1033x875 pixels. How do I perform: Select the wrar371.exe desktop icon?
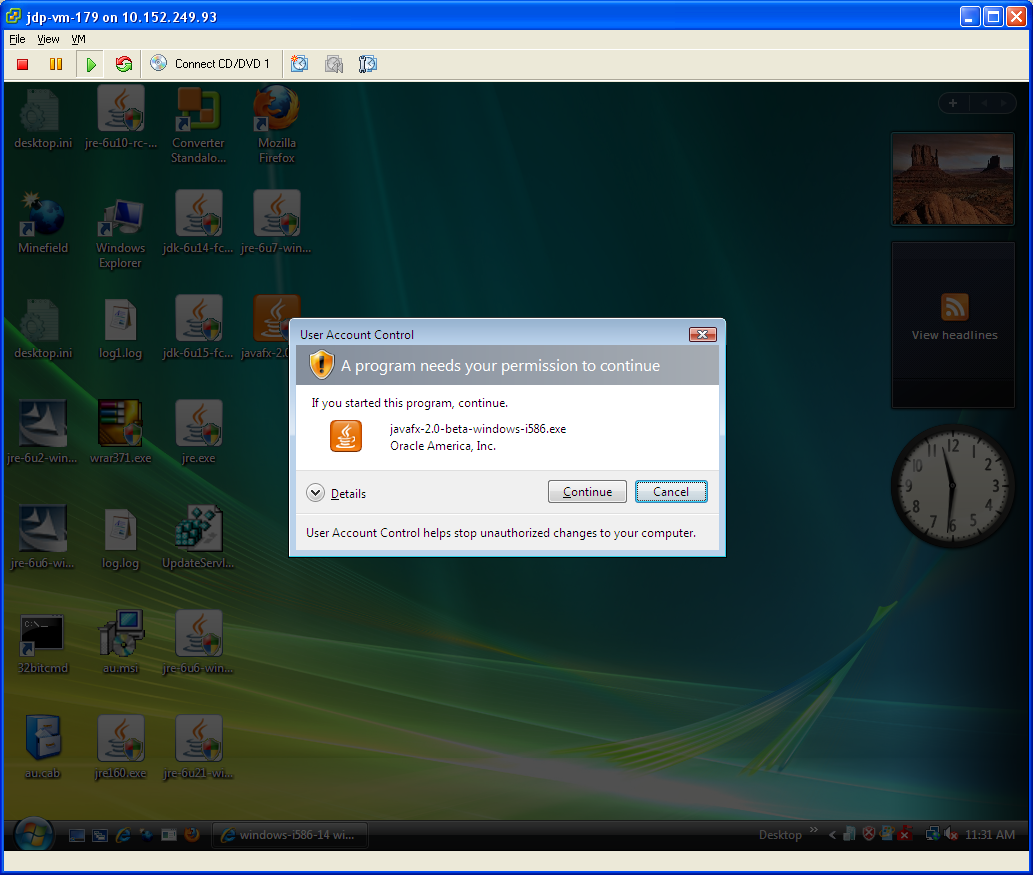tap(120, 432)
